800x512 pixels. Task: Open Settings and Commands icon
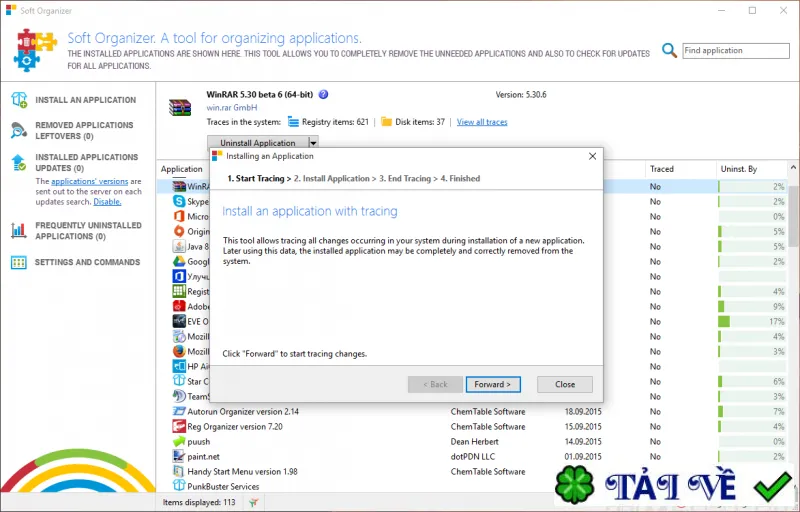coord(19,262)
